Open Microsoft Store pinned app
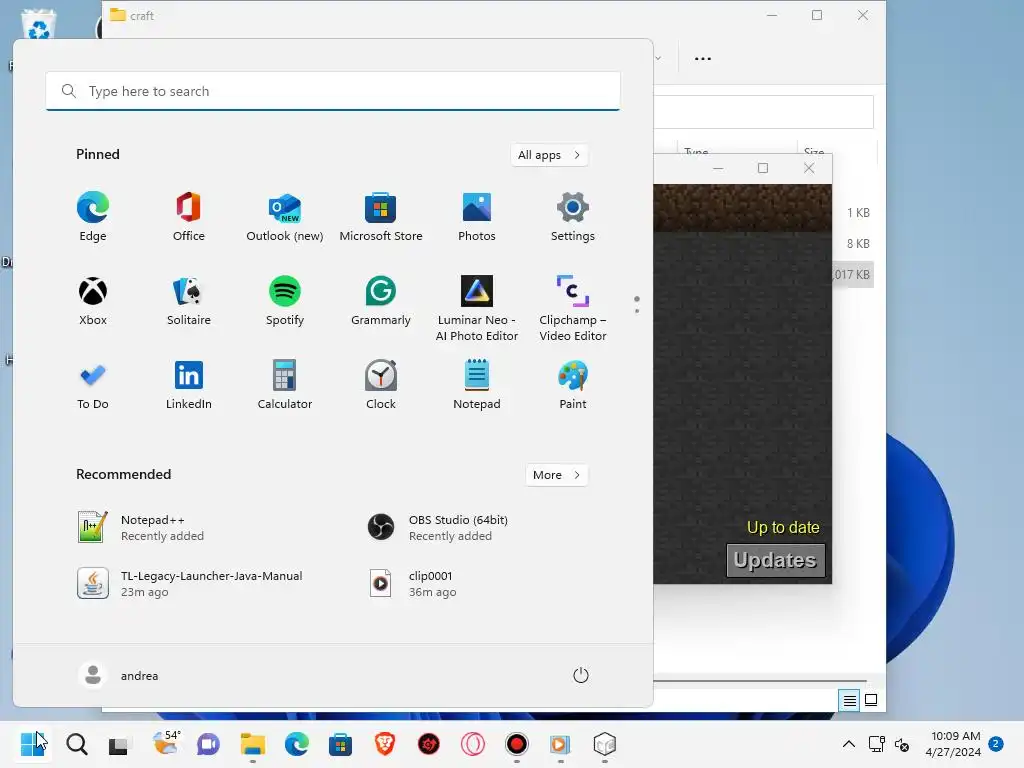 point(381,217)
